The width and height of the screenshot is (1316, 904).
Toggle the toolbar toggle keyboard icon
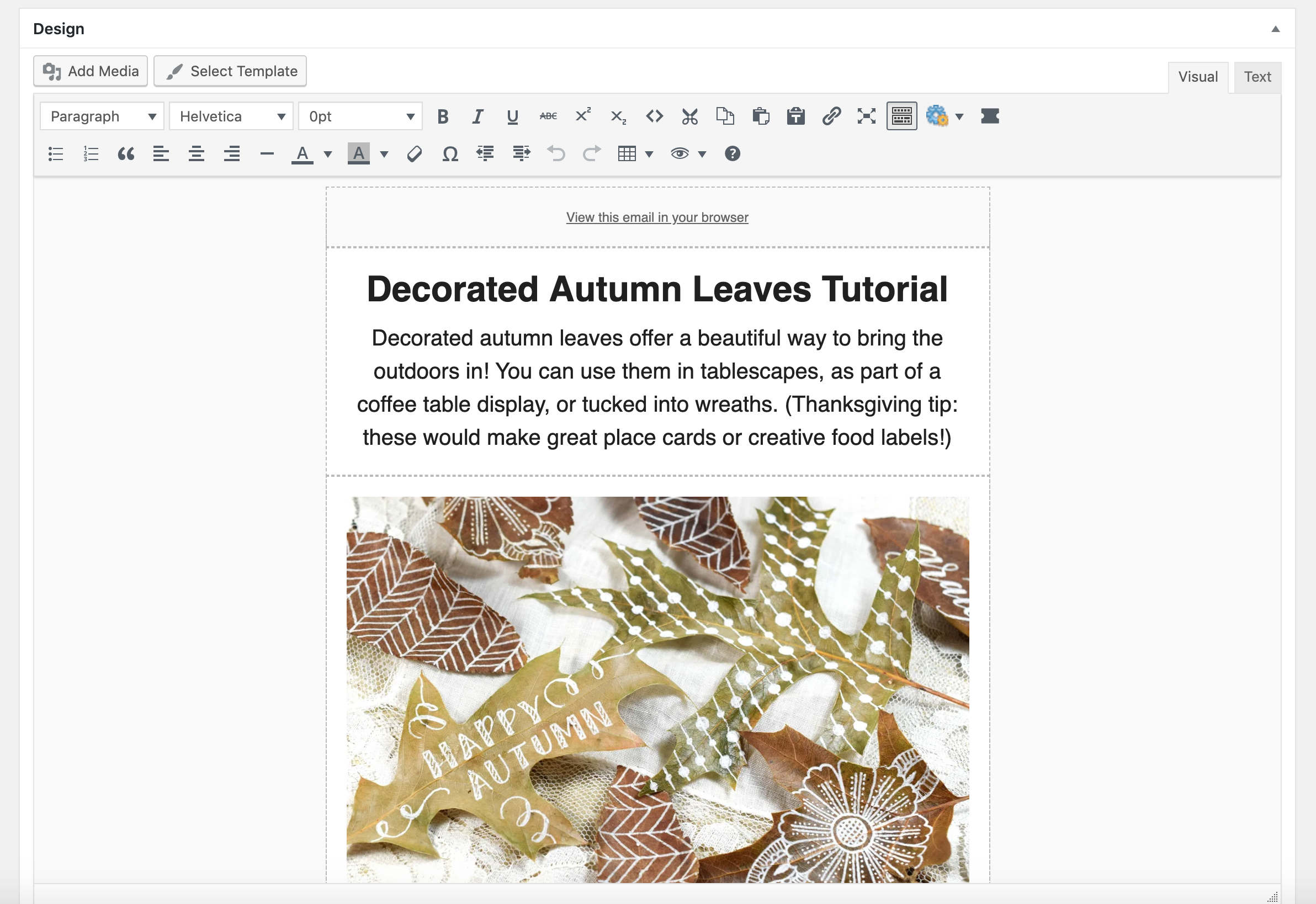901,116
